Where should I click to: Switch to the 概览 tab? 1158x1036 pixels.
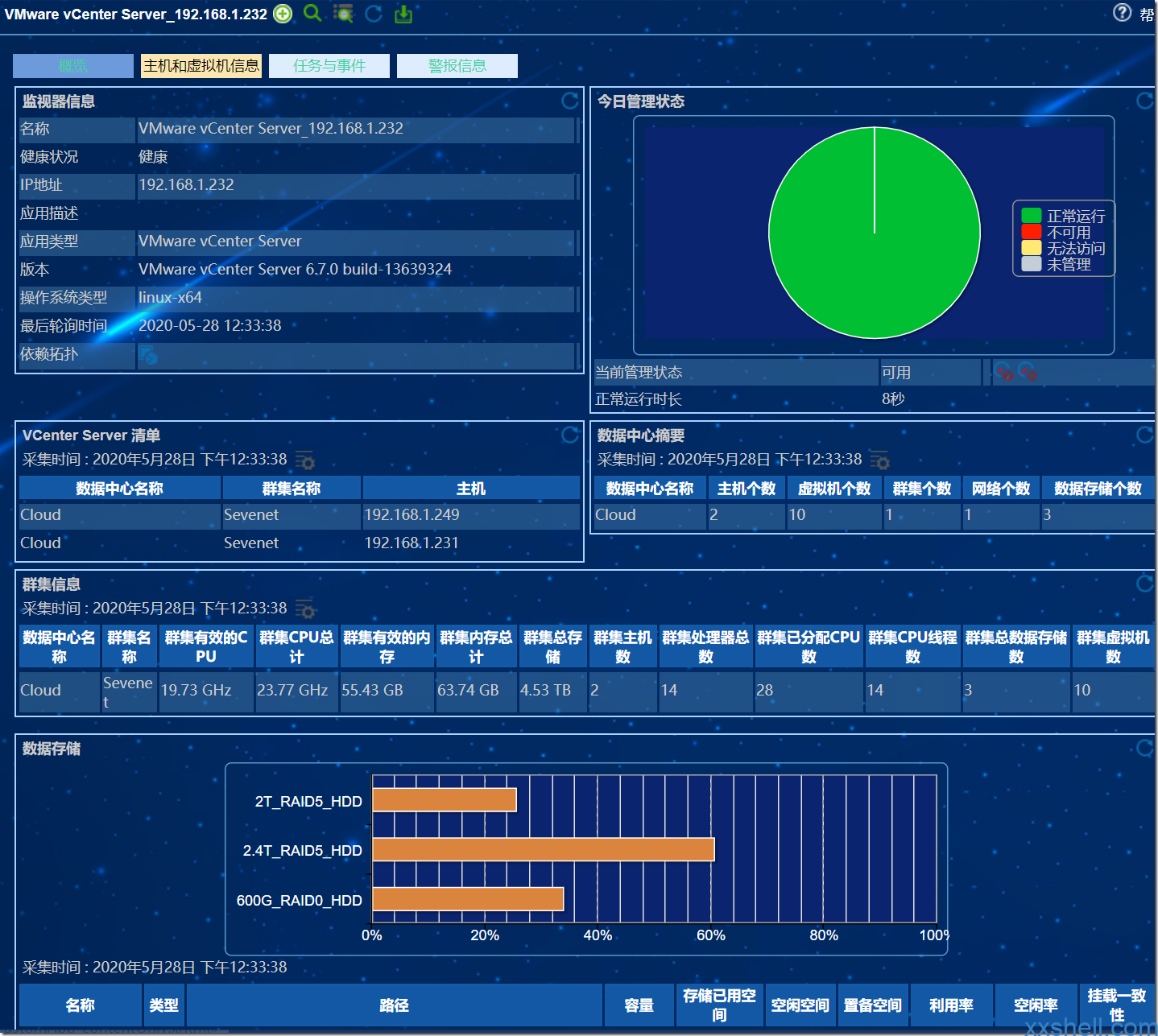click(73, 66)
